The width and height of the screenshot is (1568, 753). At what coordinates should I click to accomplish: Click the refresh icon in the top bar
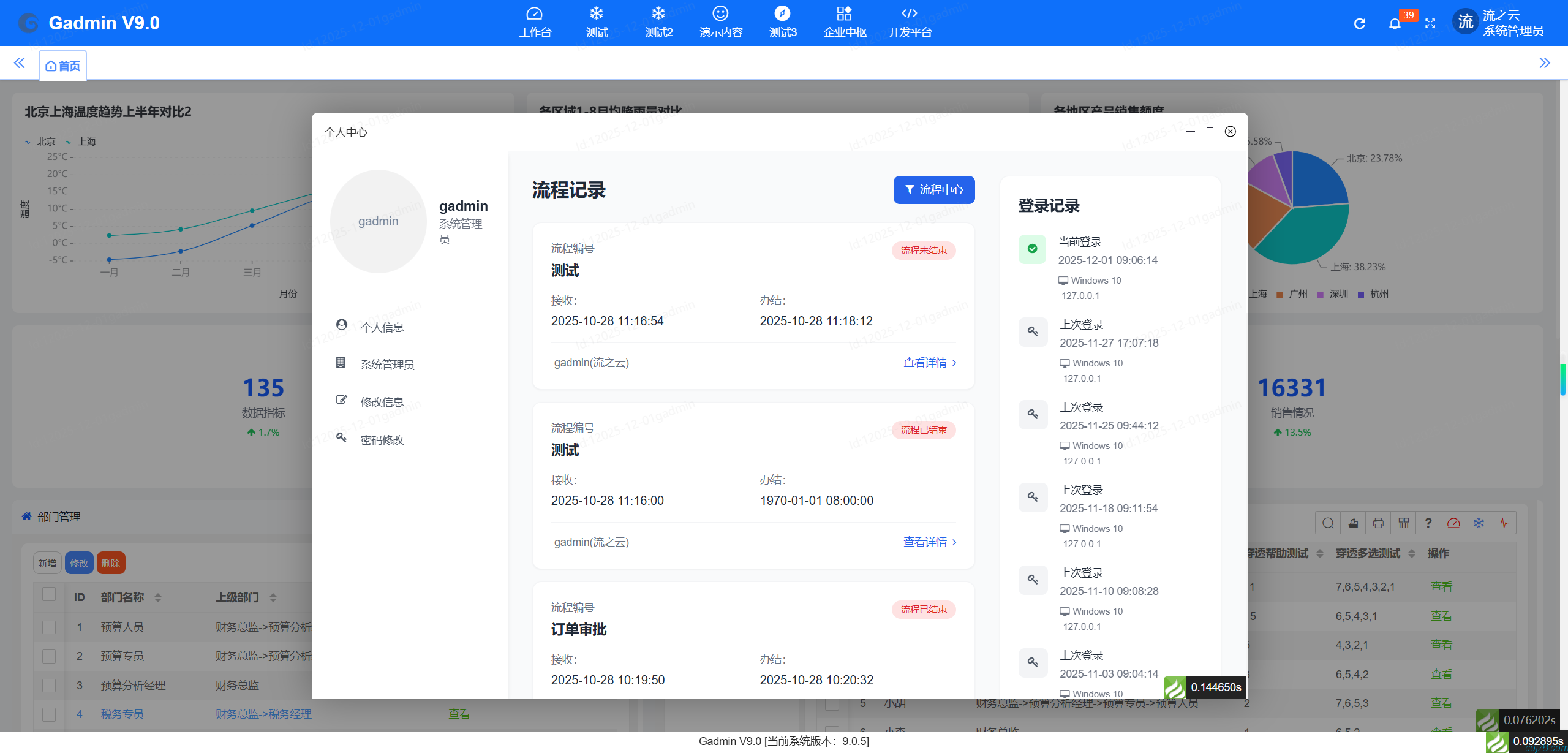coord(1360,23)
